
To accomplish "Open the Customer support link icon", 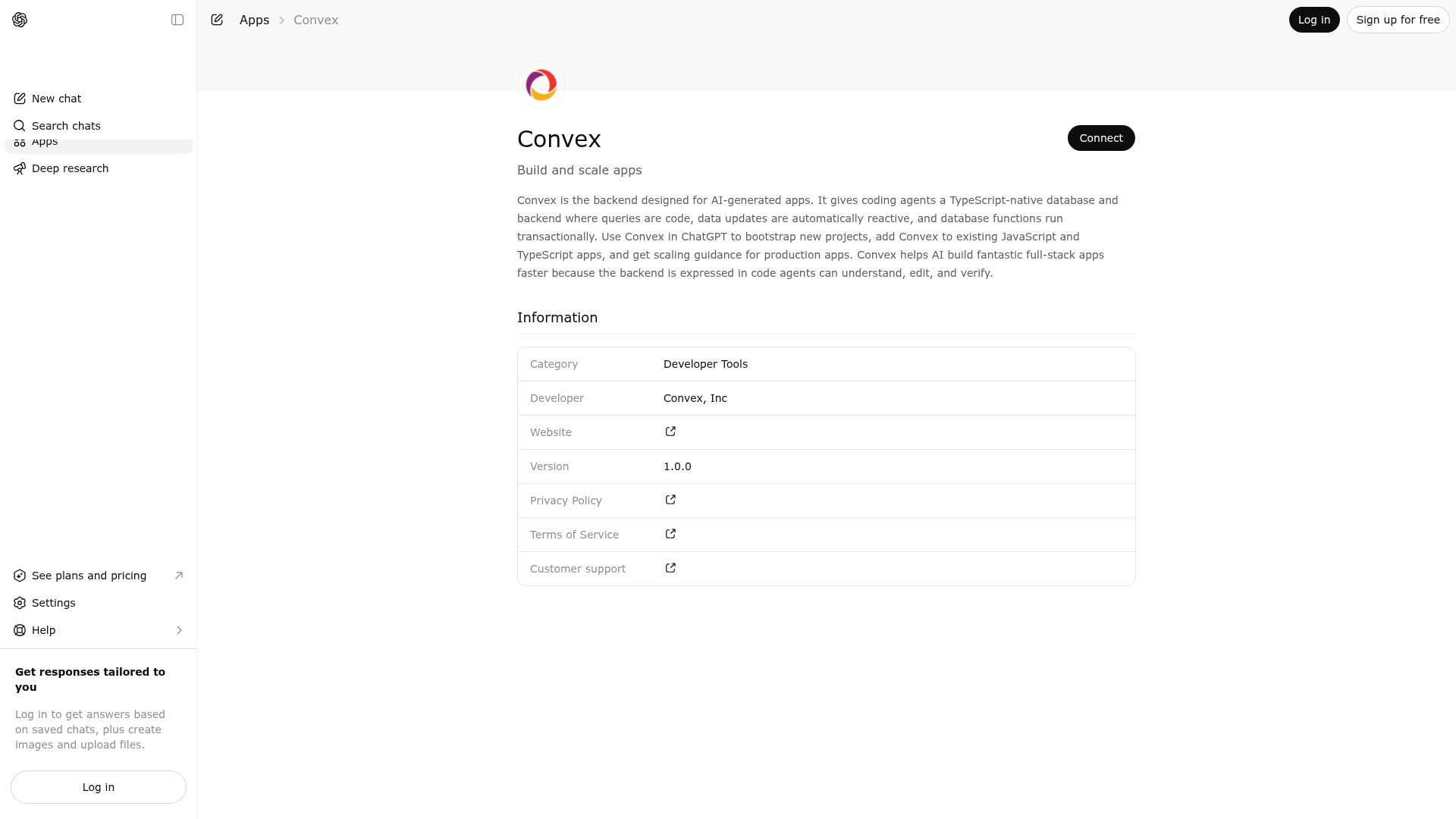I will coord(670,568).
